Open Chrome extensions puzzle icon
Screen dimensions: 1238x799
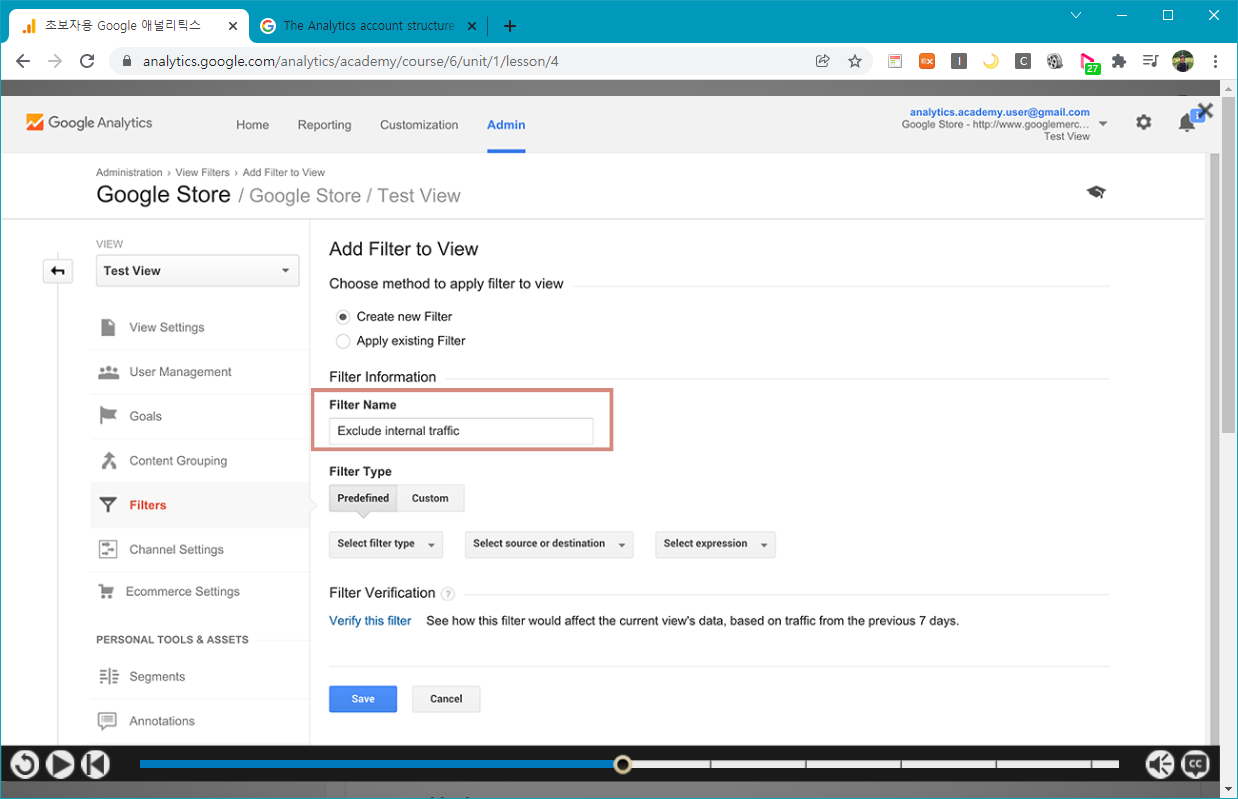point(1119,61)
